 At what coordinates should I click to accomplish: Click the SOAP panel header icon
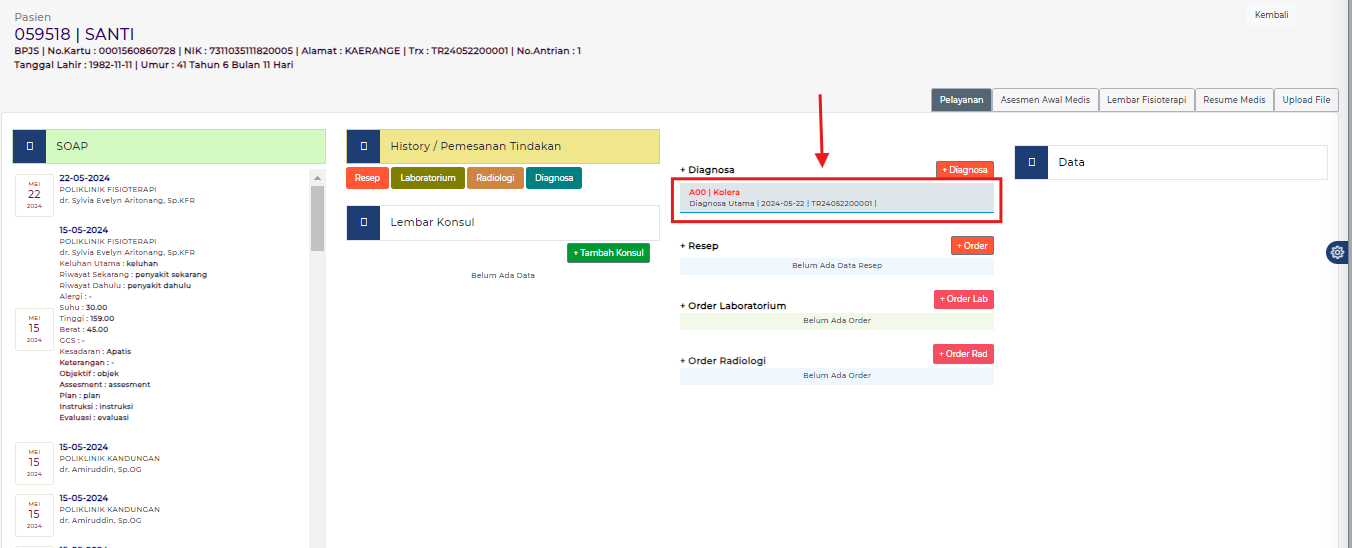coord(30,146)
